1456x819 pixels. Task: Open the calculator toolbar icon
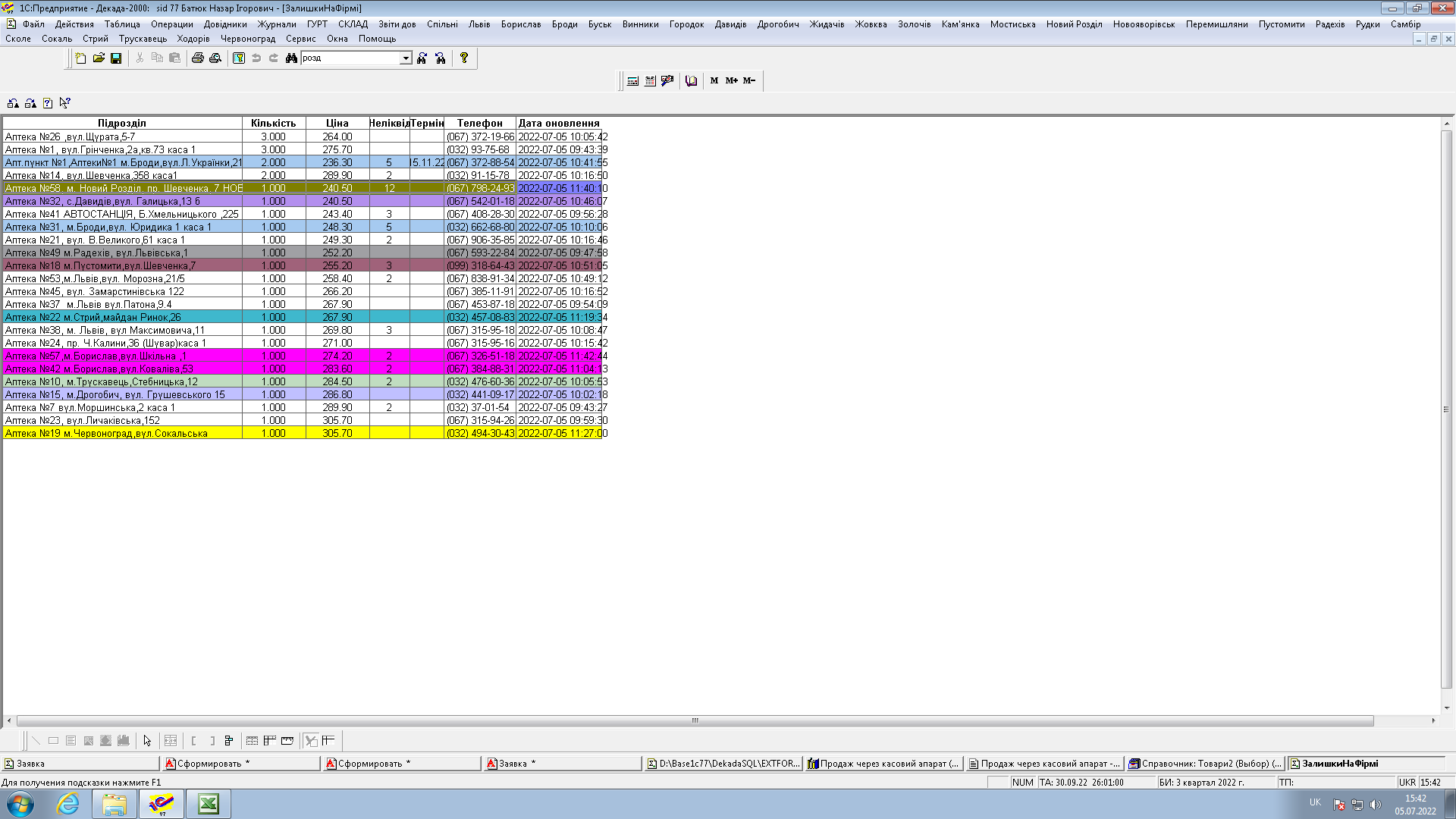coord(632,80)
